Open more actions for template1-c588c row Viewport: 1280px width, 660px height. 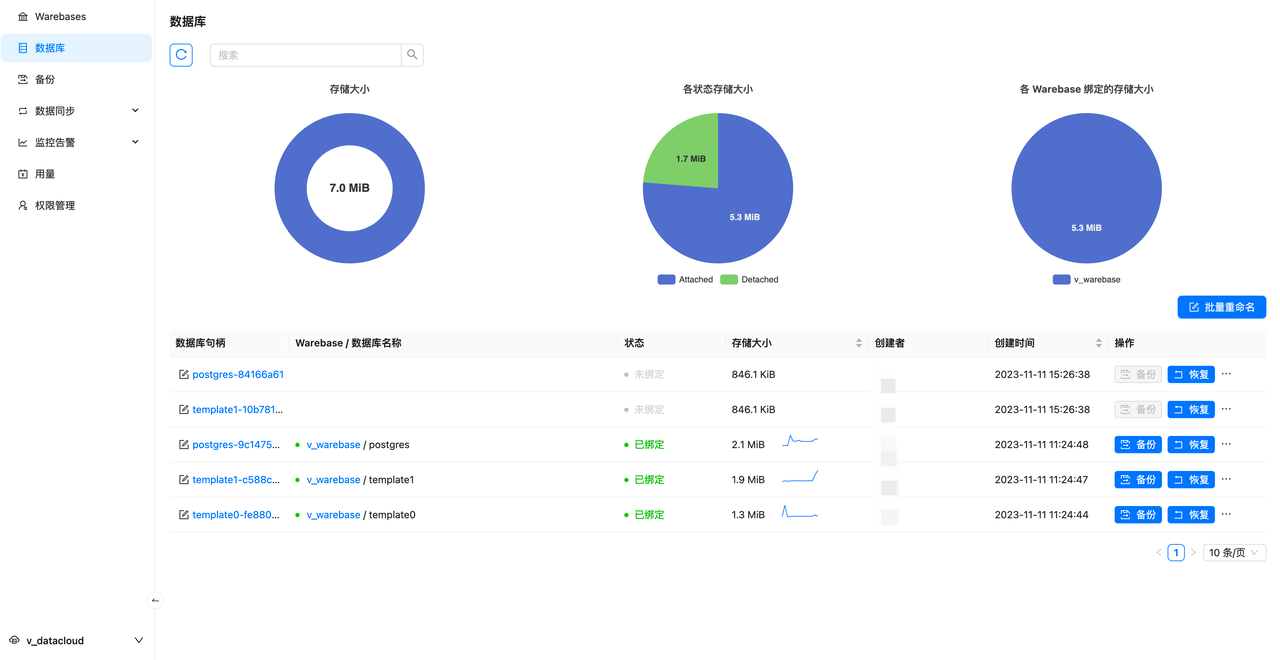[1227, 479]
